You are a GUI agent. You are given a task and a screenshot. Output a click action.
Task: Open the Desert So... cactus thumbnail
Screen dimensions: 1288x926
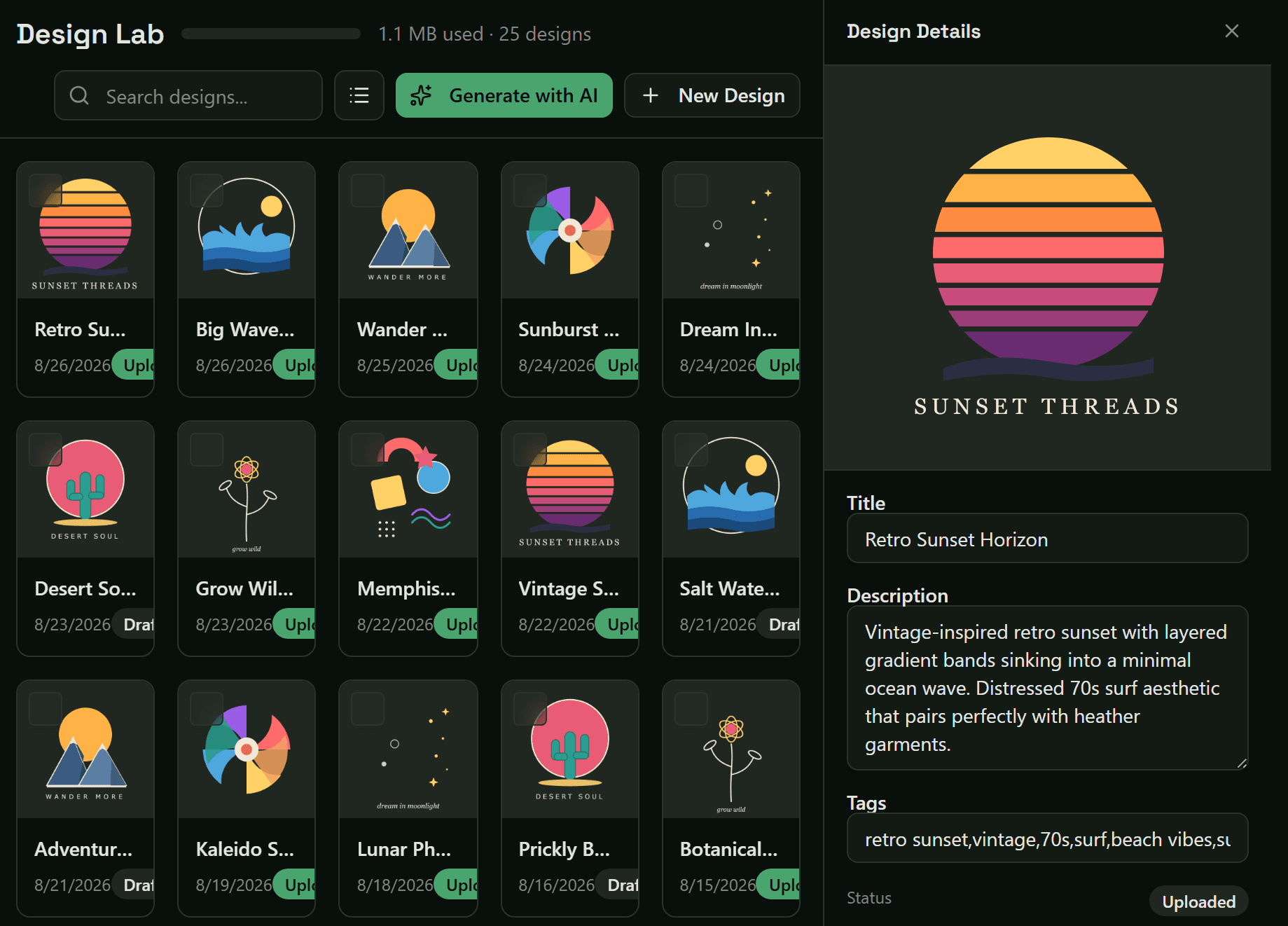click(x=85, y=490)
